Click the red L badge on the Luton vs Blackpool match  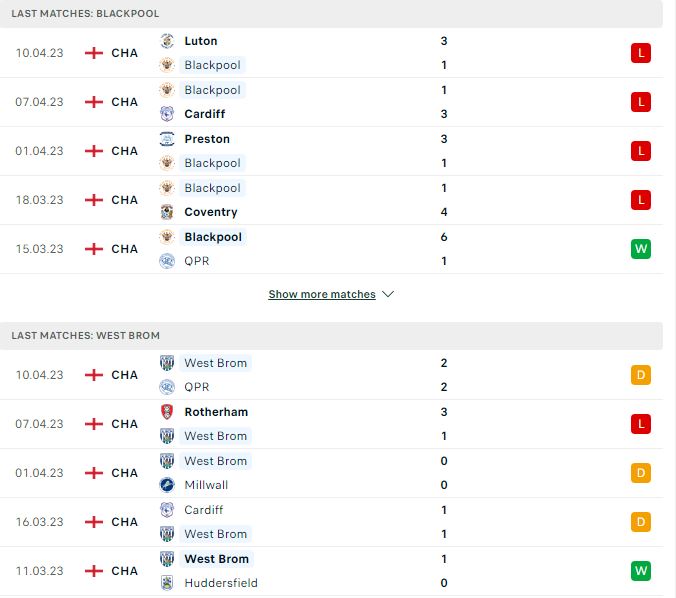[x=641, y=53]
